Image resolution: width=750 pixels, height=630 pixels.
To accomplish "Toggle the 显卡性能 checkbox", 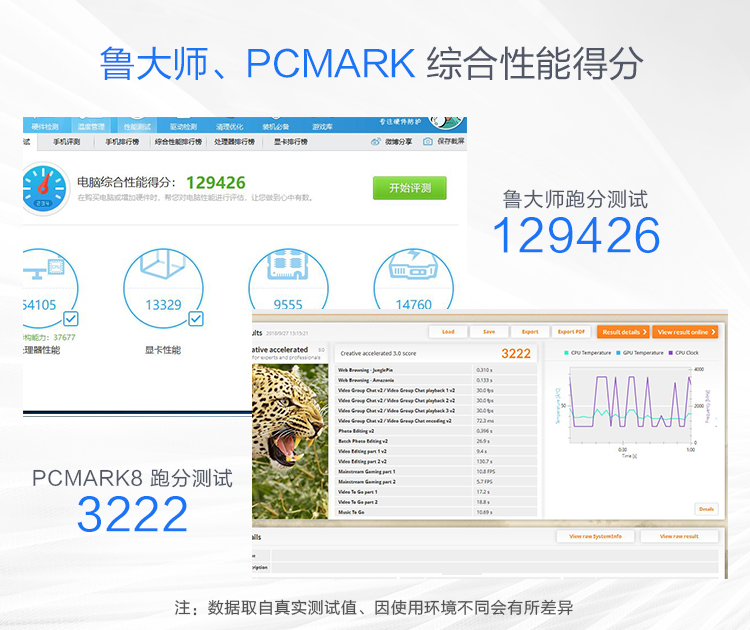I will pos(196,319).
